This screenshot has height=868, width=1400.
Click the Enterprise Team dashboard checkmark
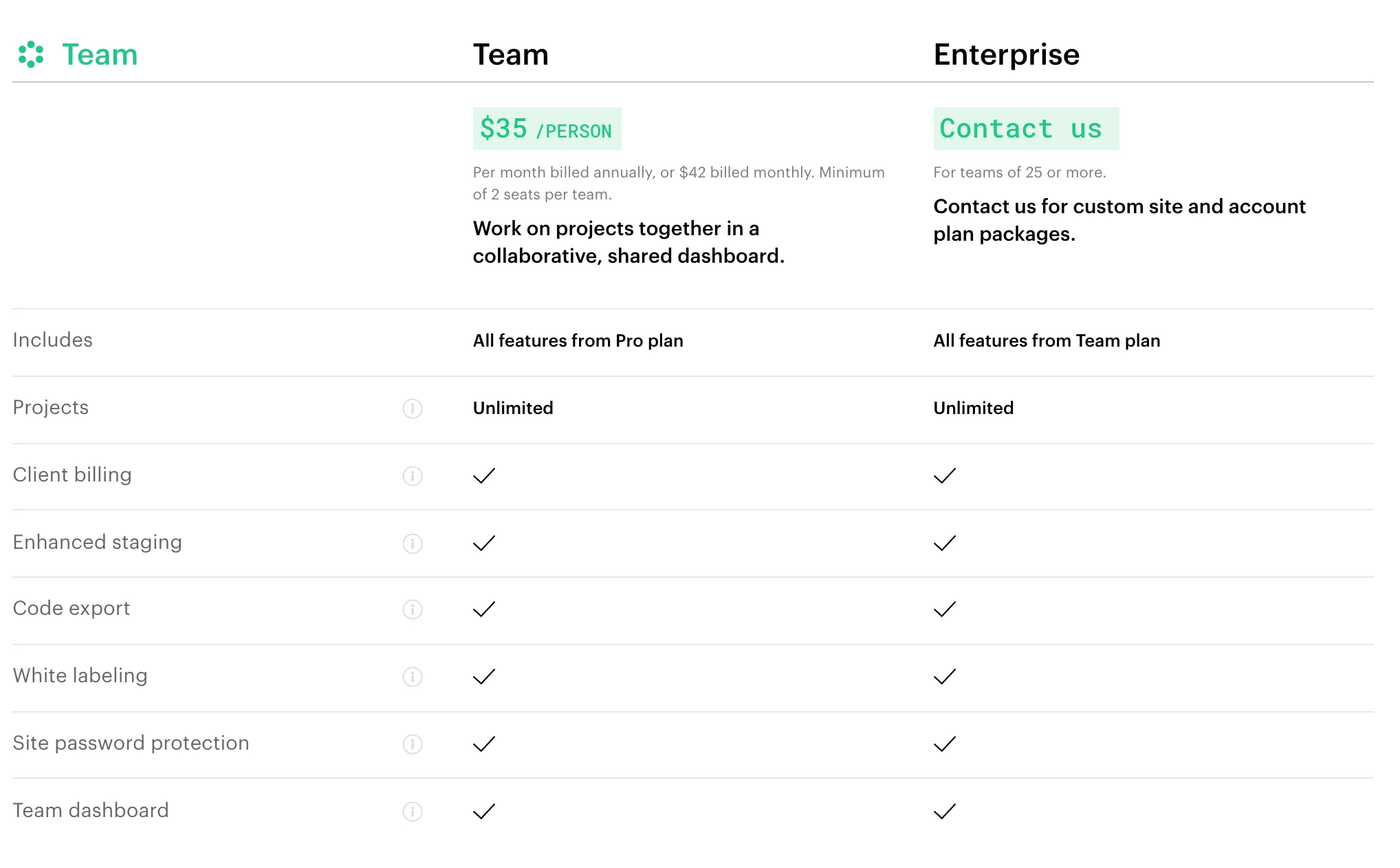[945, 812]
